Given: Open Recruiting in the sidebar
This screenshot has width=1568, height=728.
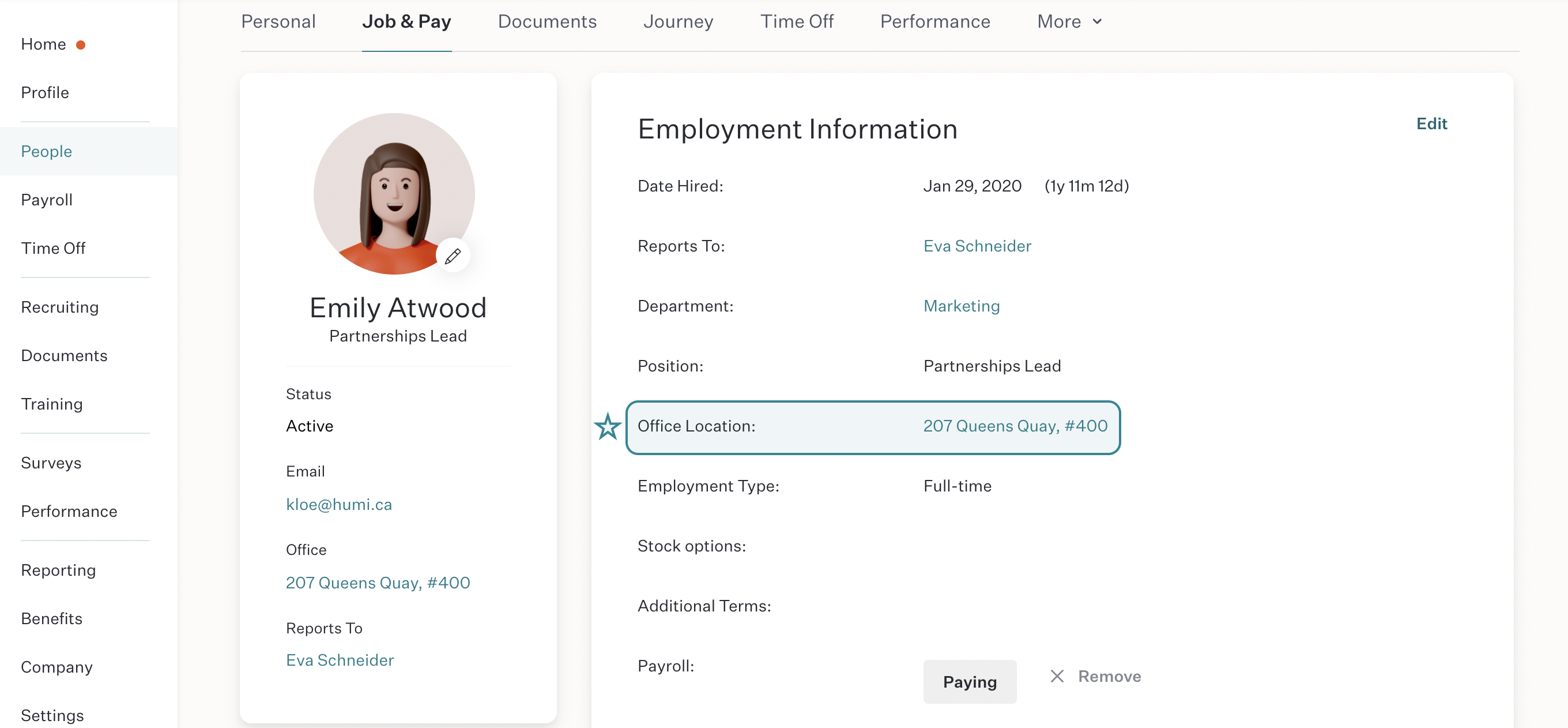Looking at the screenshot, I should click(x=59, y=307).
